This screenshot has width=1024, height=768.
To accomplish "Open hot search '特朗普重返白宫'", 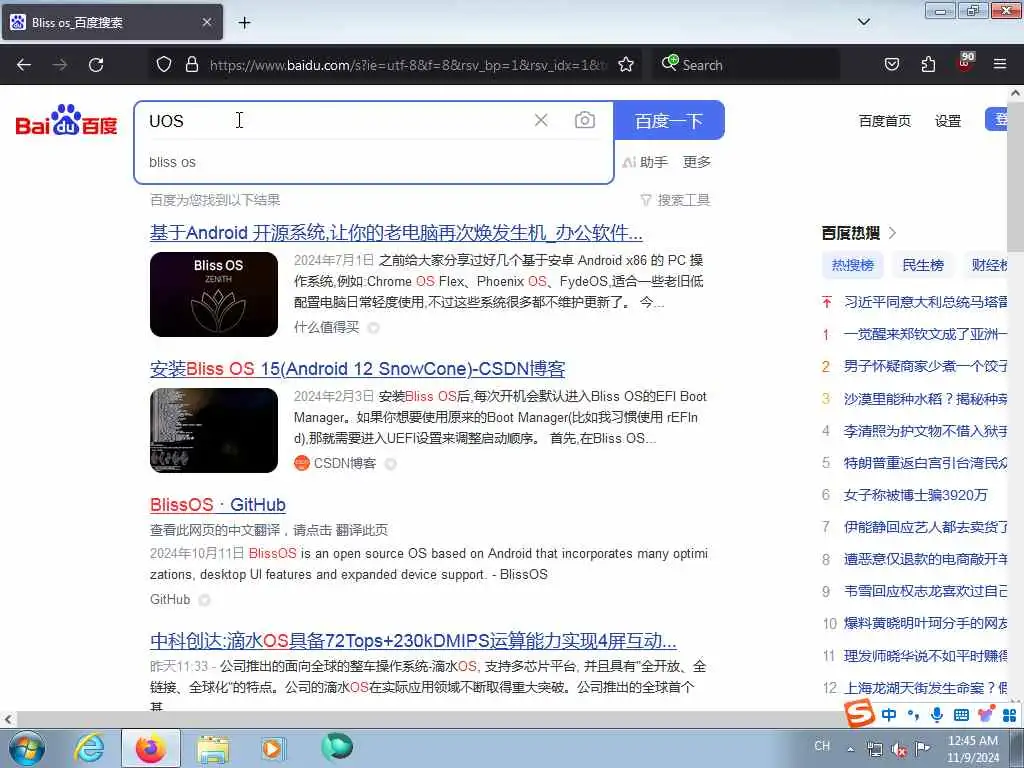I will 925,462.
